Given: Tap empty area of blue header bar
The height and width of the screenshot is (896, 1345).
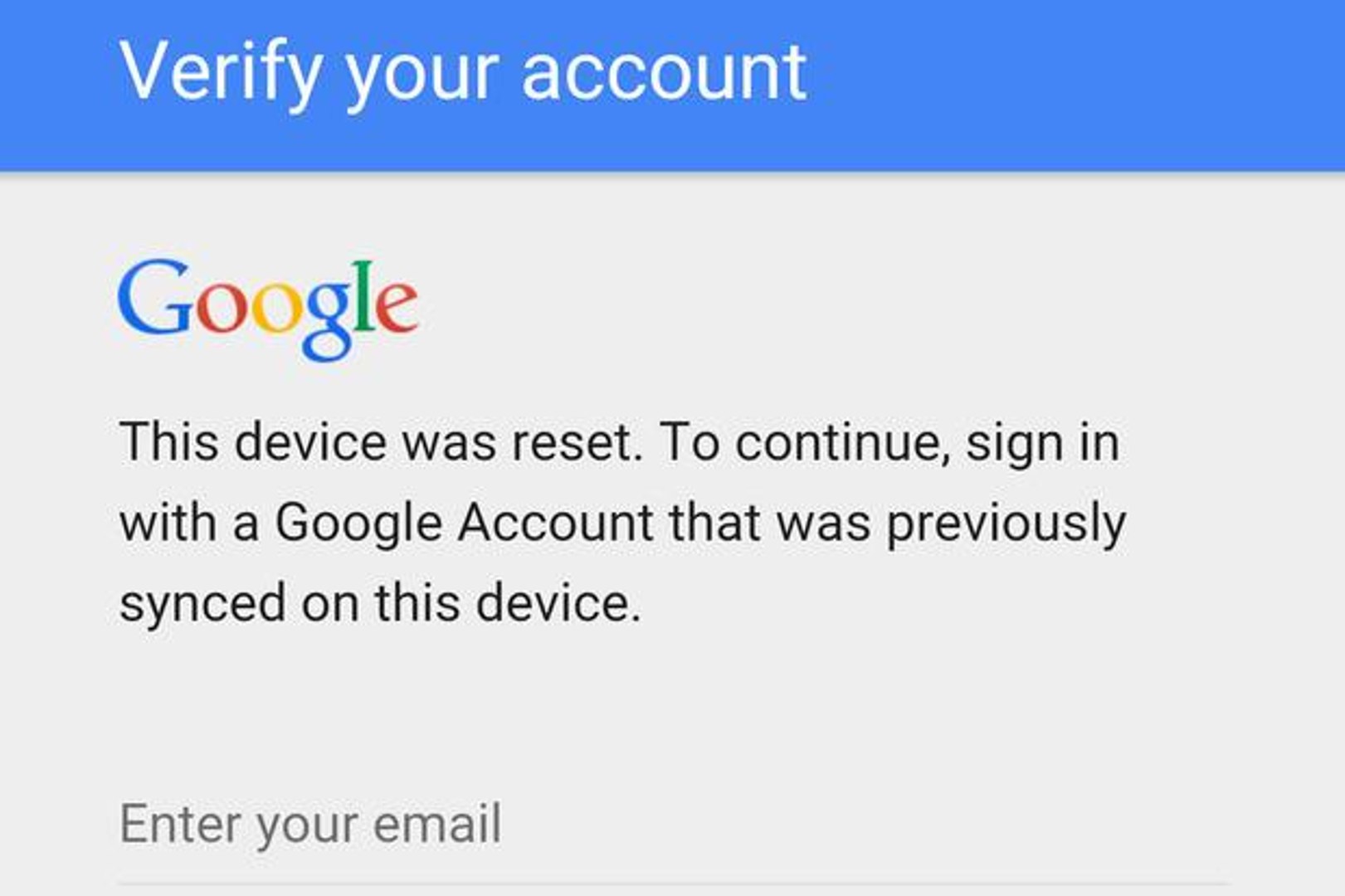Looking at the screenshot, I should 1079,83.
